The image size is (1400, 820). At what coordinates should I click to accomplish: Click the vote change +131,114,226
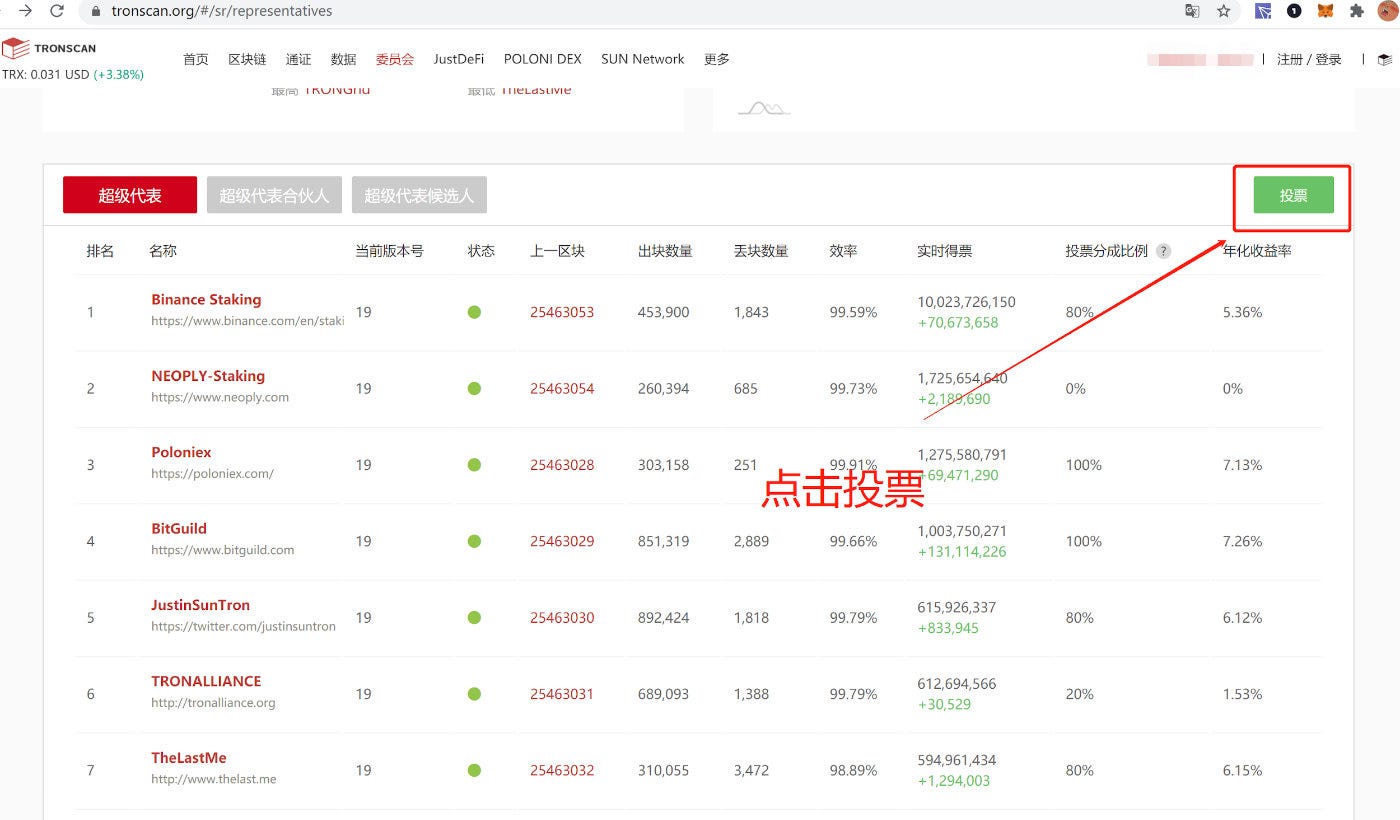click(962, 552)
